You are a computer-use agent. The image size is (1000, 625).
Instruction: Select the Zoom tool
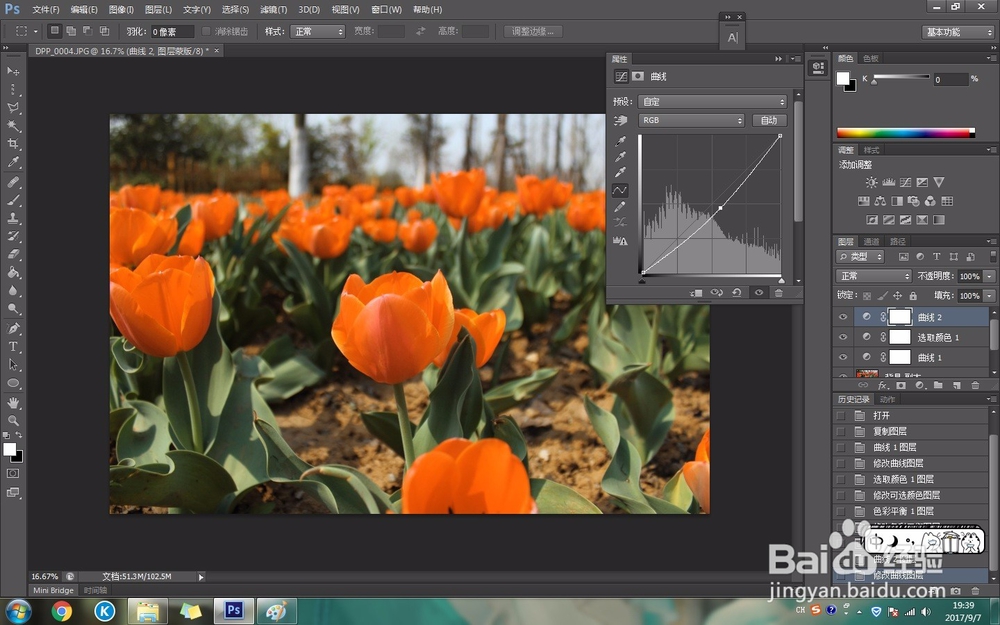click(13, 421)
